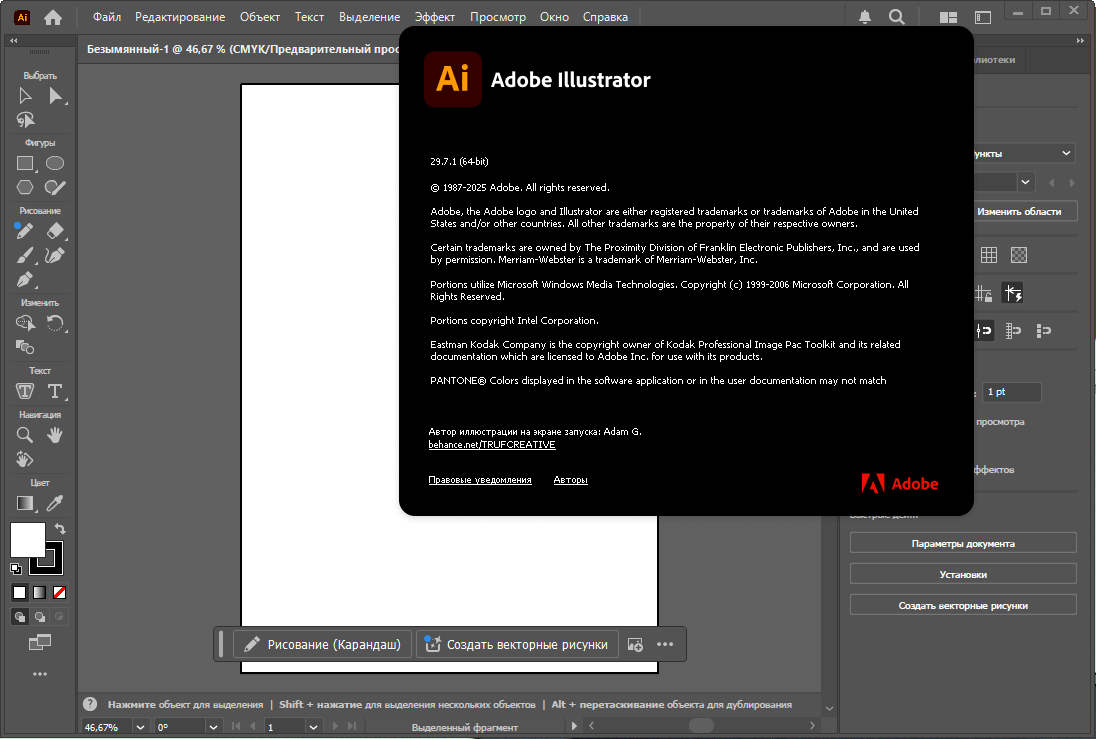Image resolution: width=1096 pixels, height=739 pixels.
Task: Select the Touch Type tool
Action: (x=25, y=391)
